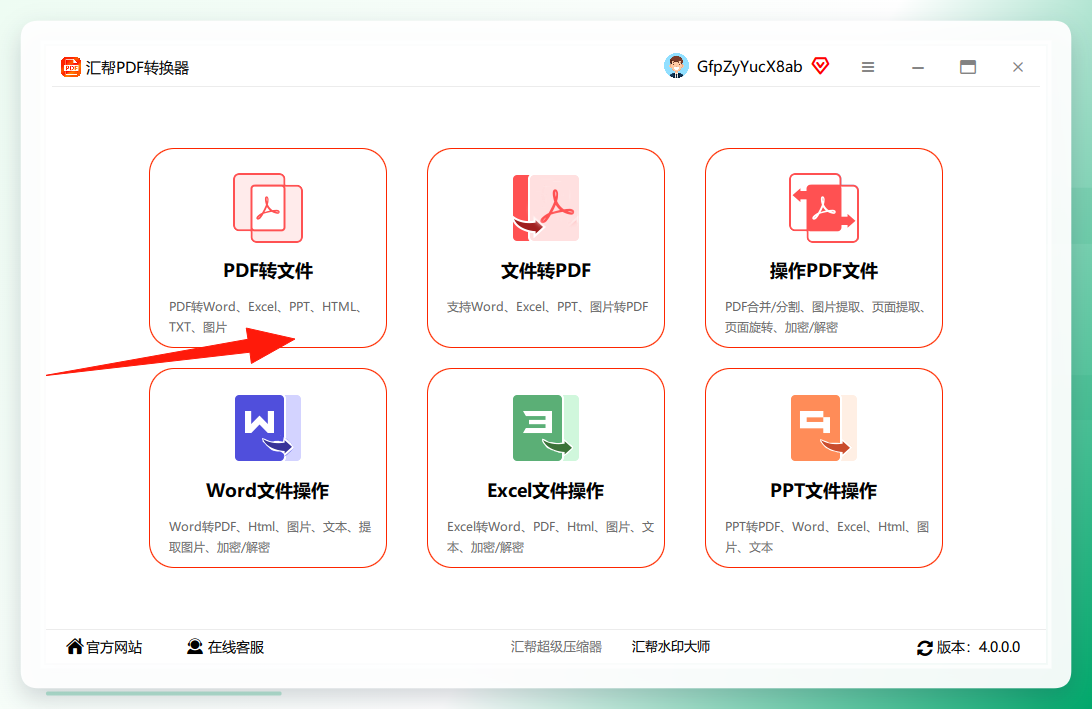Click the 汇帮PDF转换器 window title text
The width and height of the screenshot is (1092, 709).
(137, 68)
